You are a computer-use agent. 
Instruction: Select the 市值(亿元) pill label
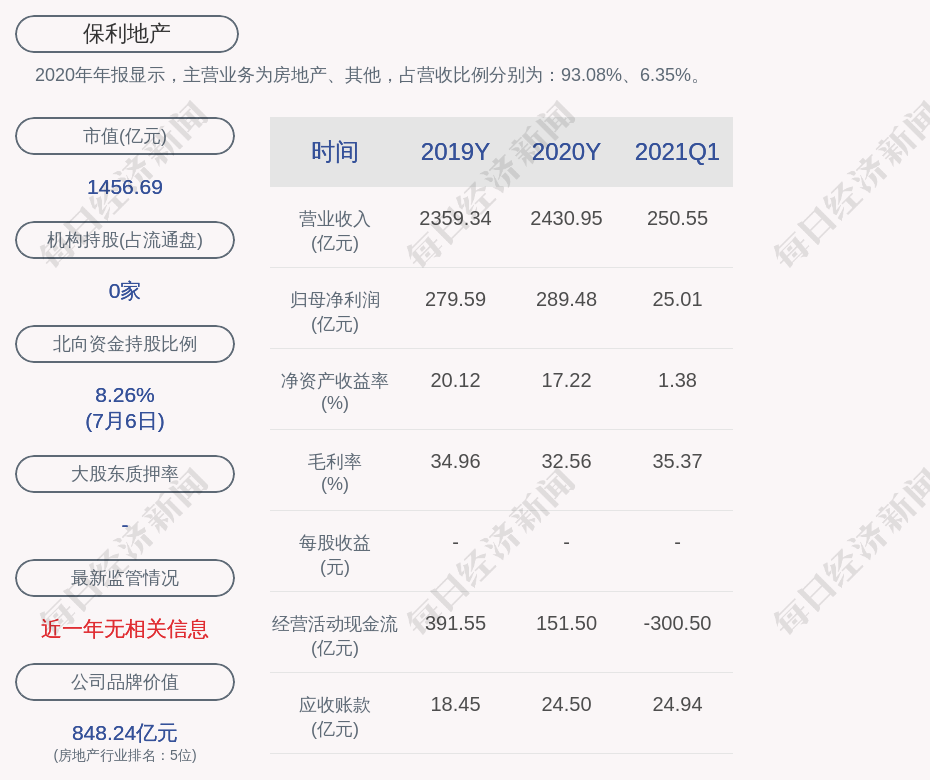pos(125,136)
